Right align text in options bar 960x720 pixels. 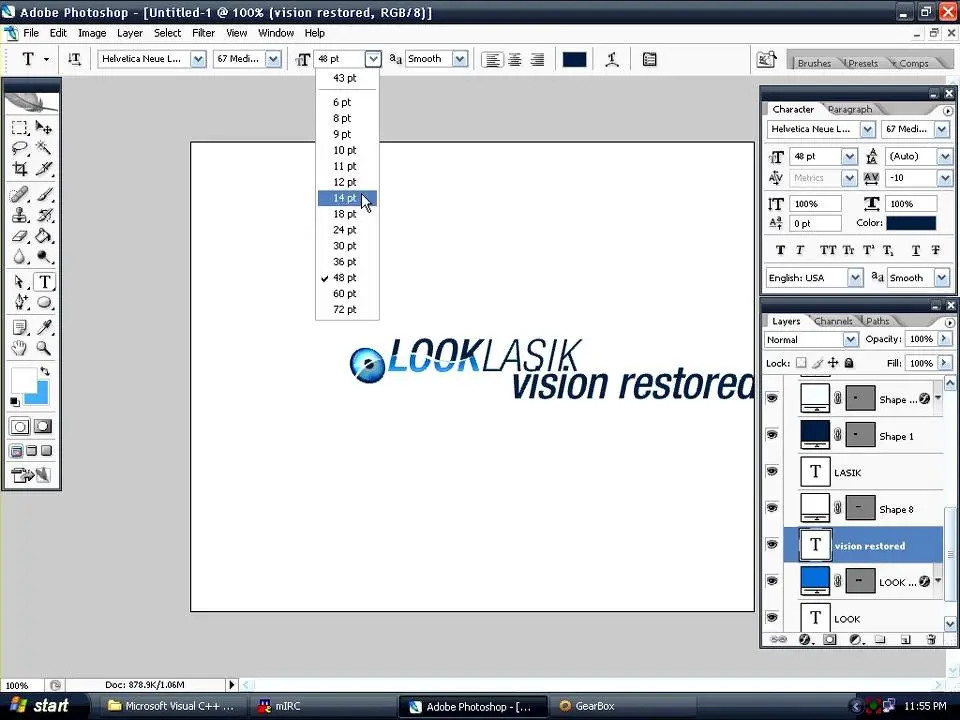coord(537,59)
